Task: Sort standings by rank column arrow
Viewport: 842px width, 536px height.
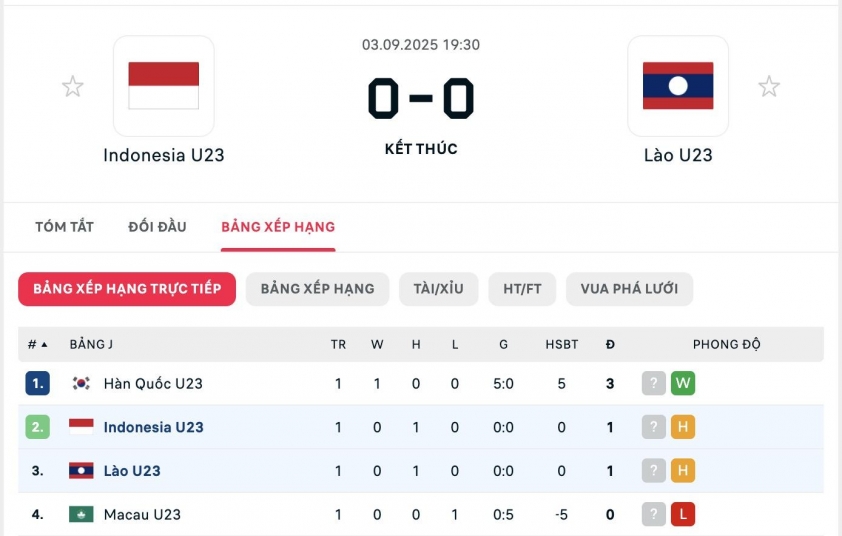Action: (x=44, y=345)
